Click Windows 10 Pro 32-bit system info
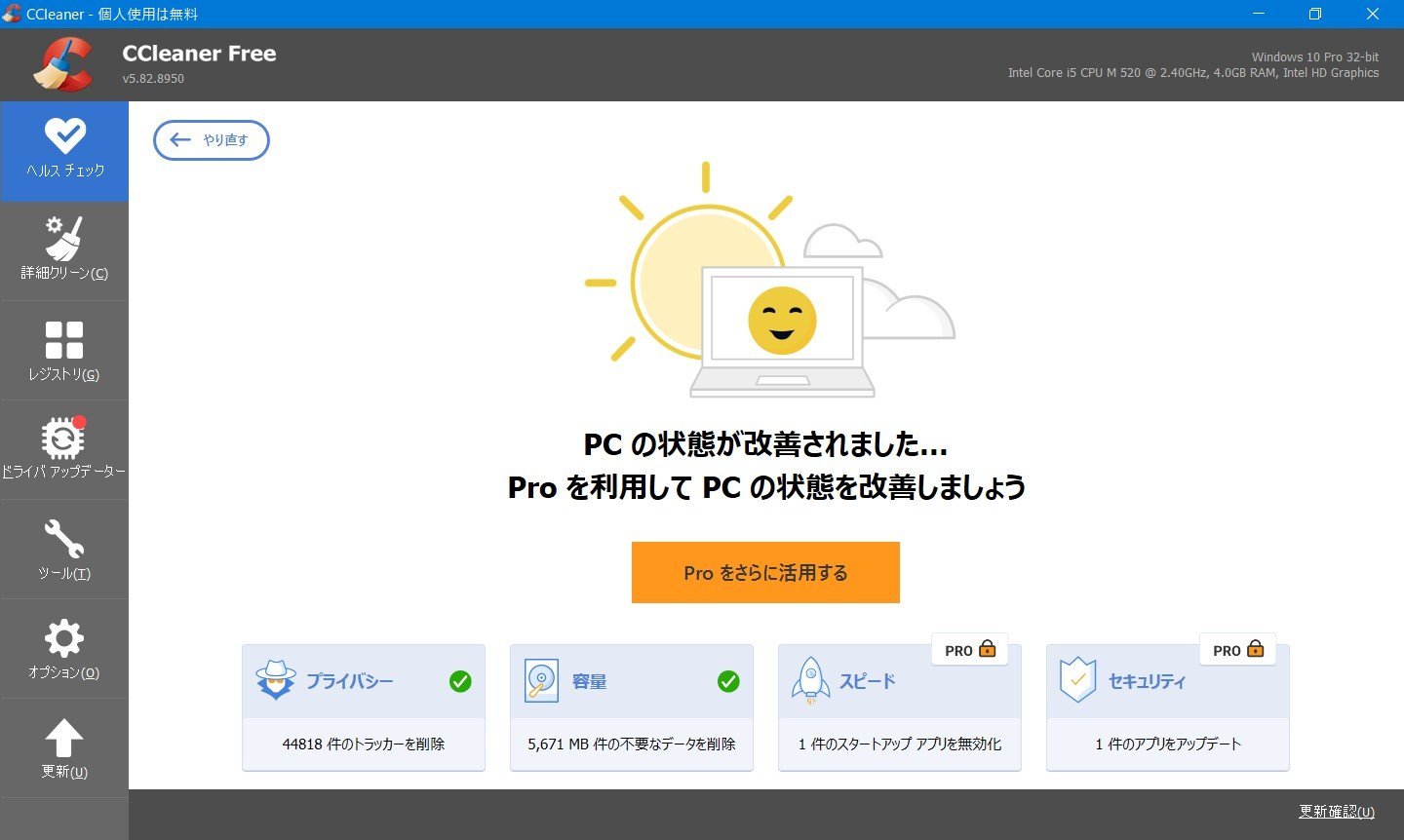The image size is (1404, 840). pos(1315,57)
